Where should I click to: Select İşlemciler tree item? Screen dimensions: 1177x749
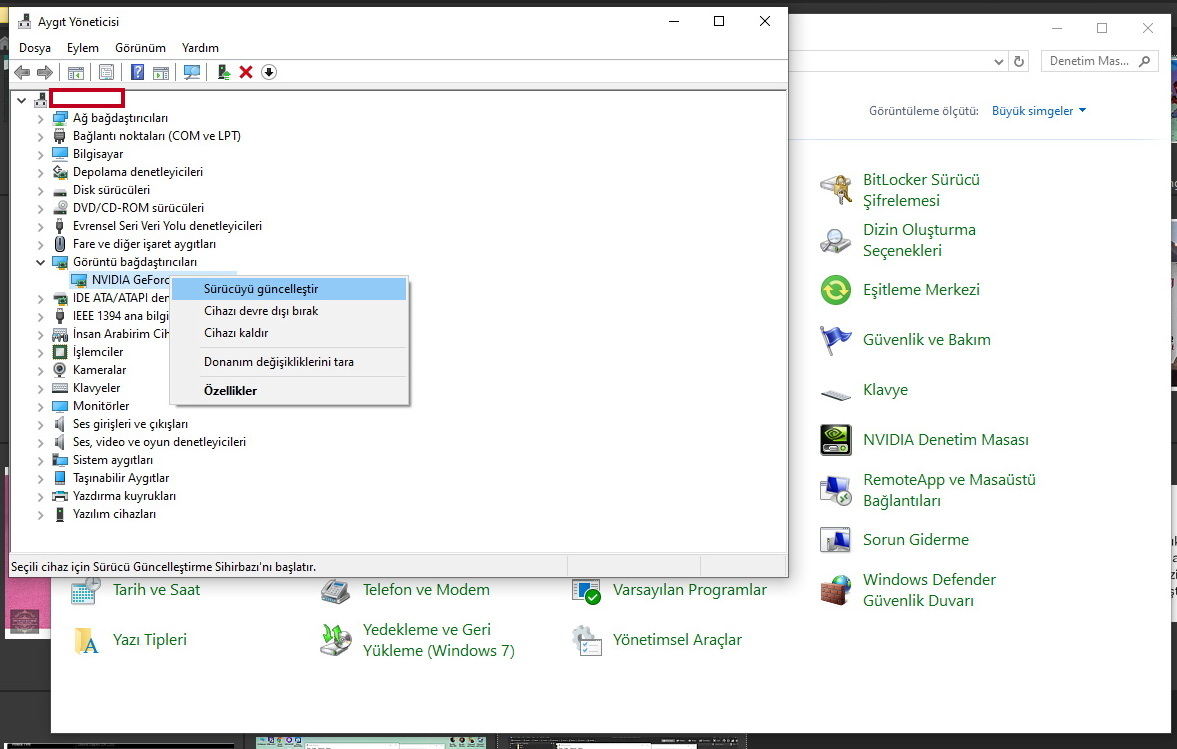tap(98, 352)
